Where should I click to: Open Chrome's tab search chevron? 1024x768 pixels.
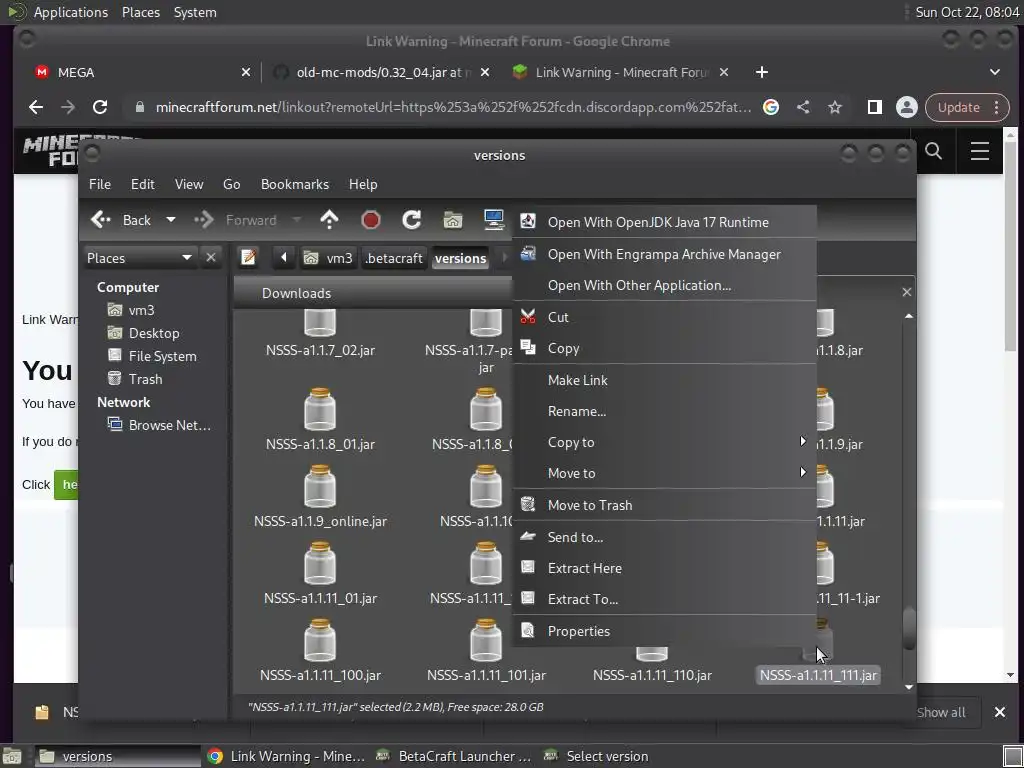(995, 72)
